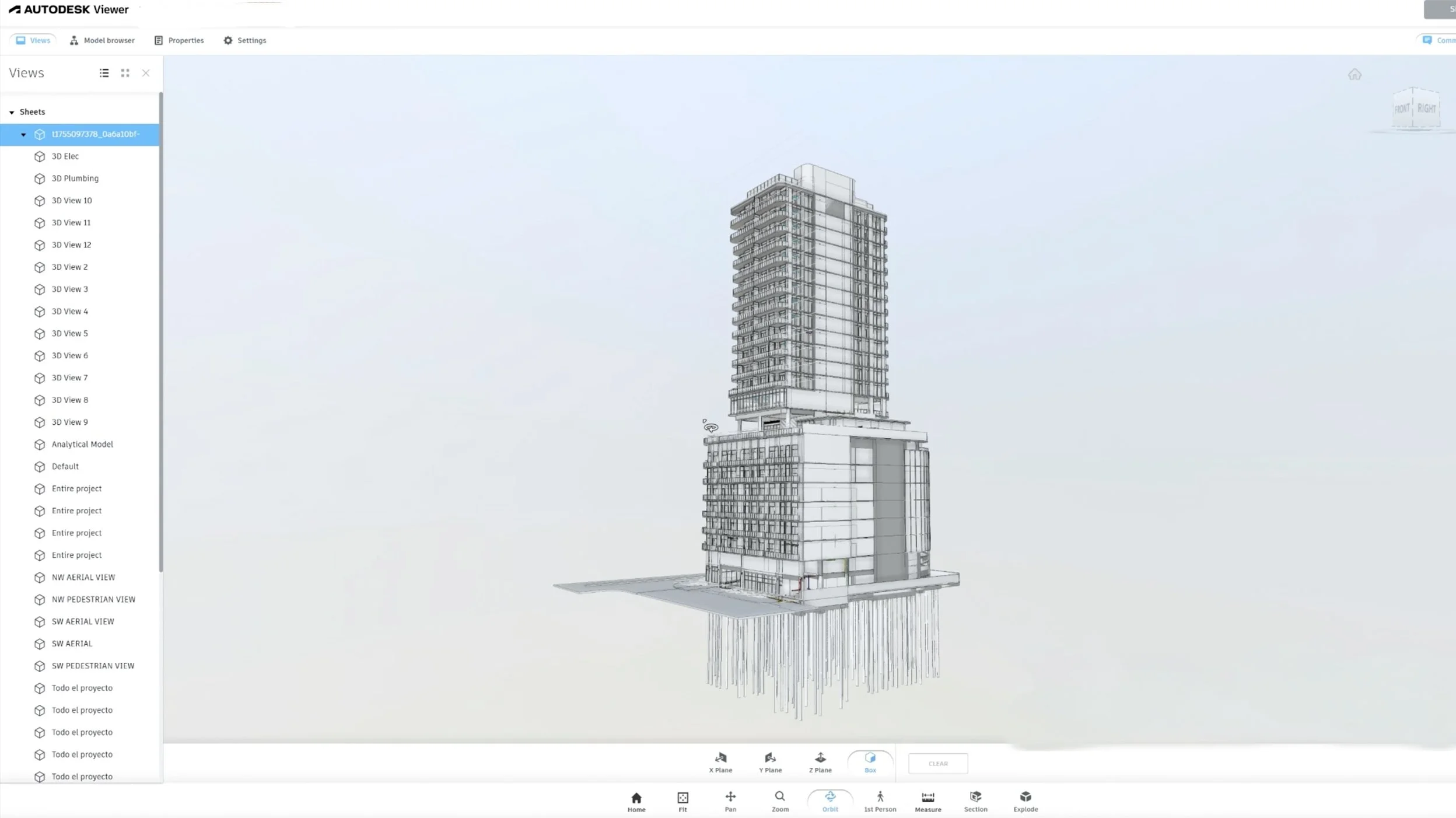Collapse the Sheets group
The height and width of the screenshot is (818, 1456).
(x=12, y=111)
